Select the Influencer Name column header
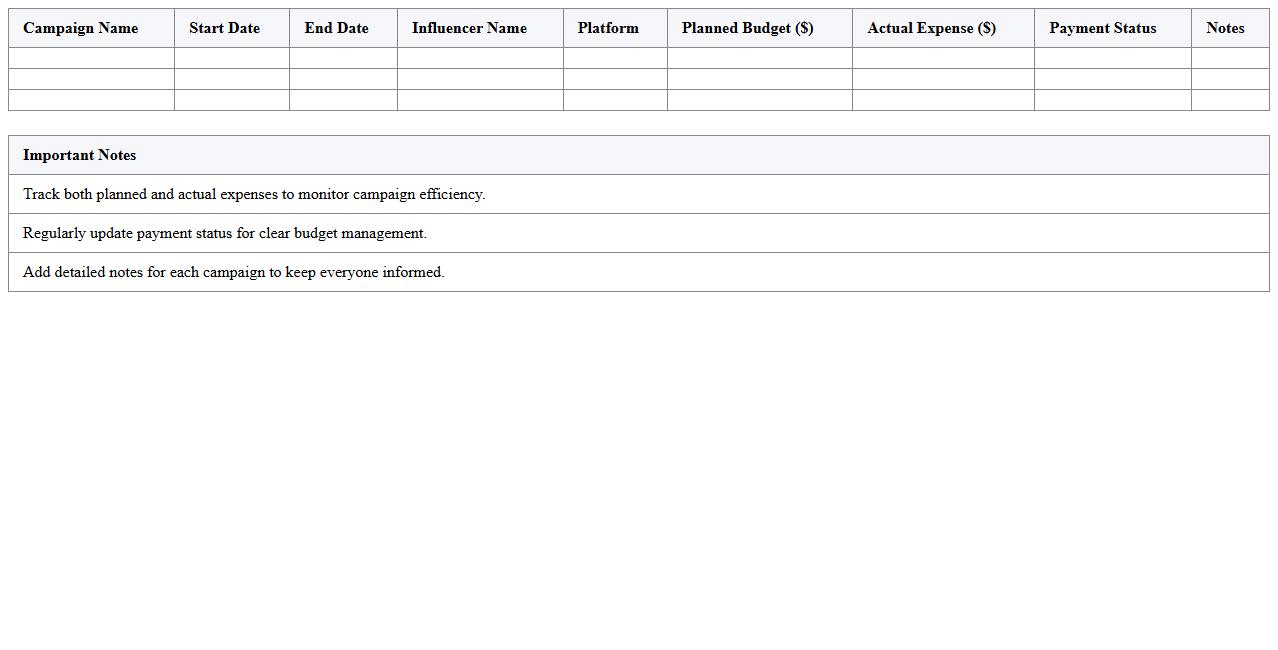The height and width of the screenshot is (650, 1278). (x=469, y=28)
